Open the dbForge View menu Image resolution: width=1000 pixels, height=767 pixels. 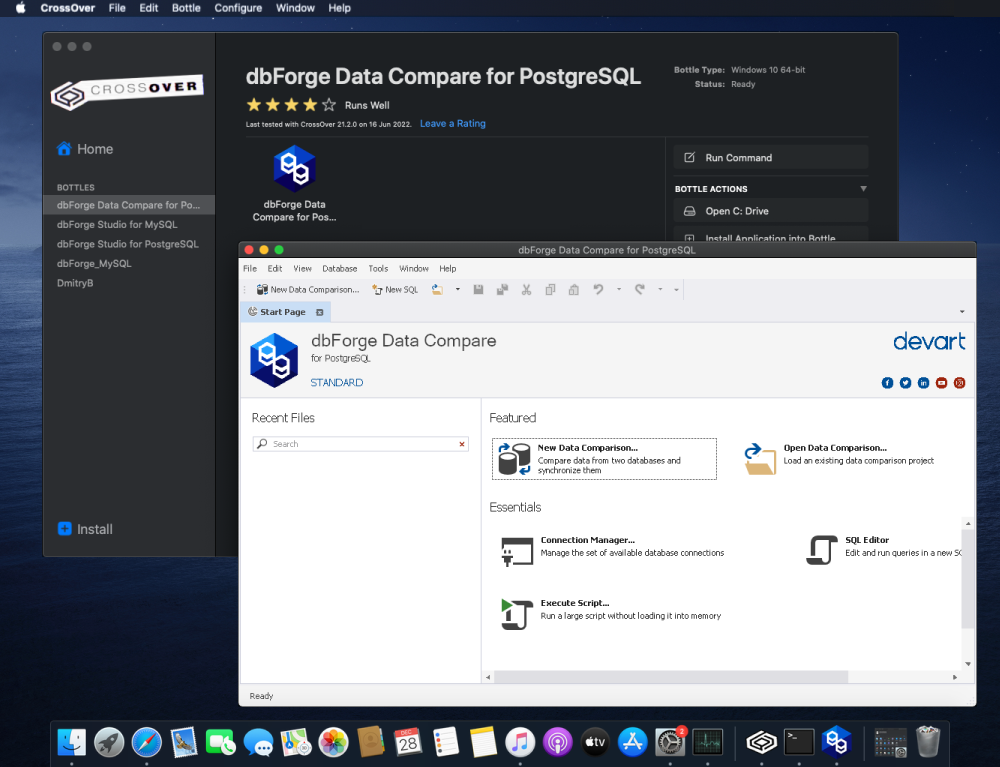(x=302, y=268)
